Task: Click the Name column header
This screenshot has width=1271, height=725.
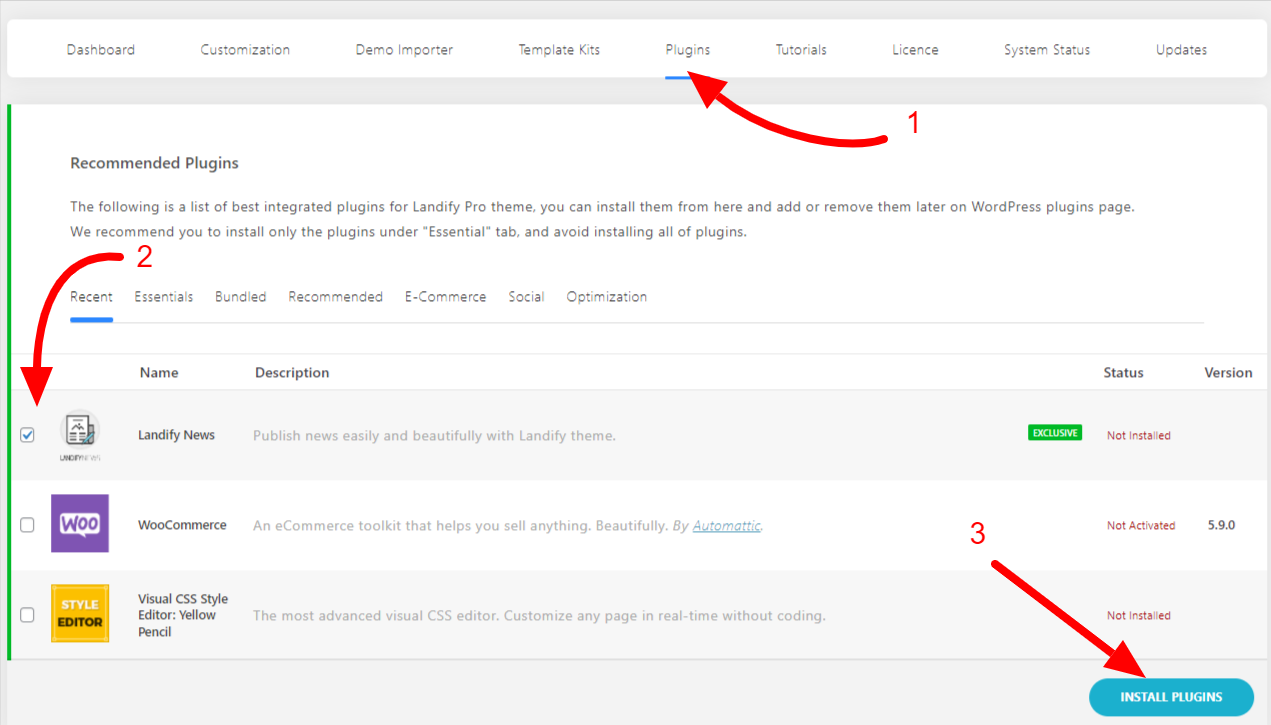Action: pos(159,373)
